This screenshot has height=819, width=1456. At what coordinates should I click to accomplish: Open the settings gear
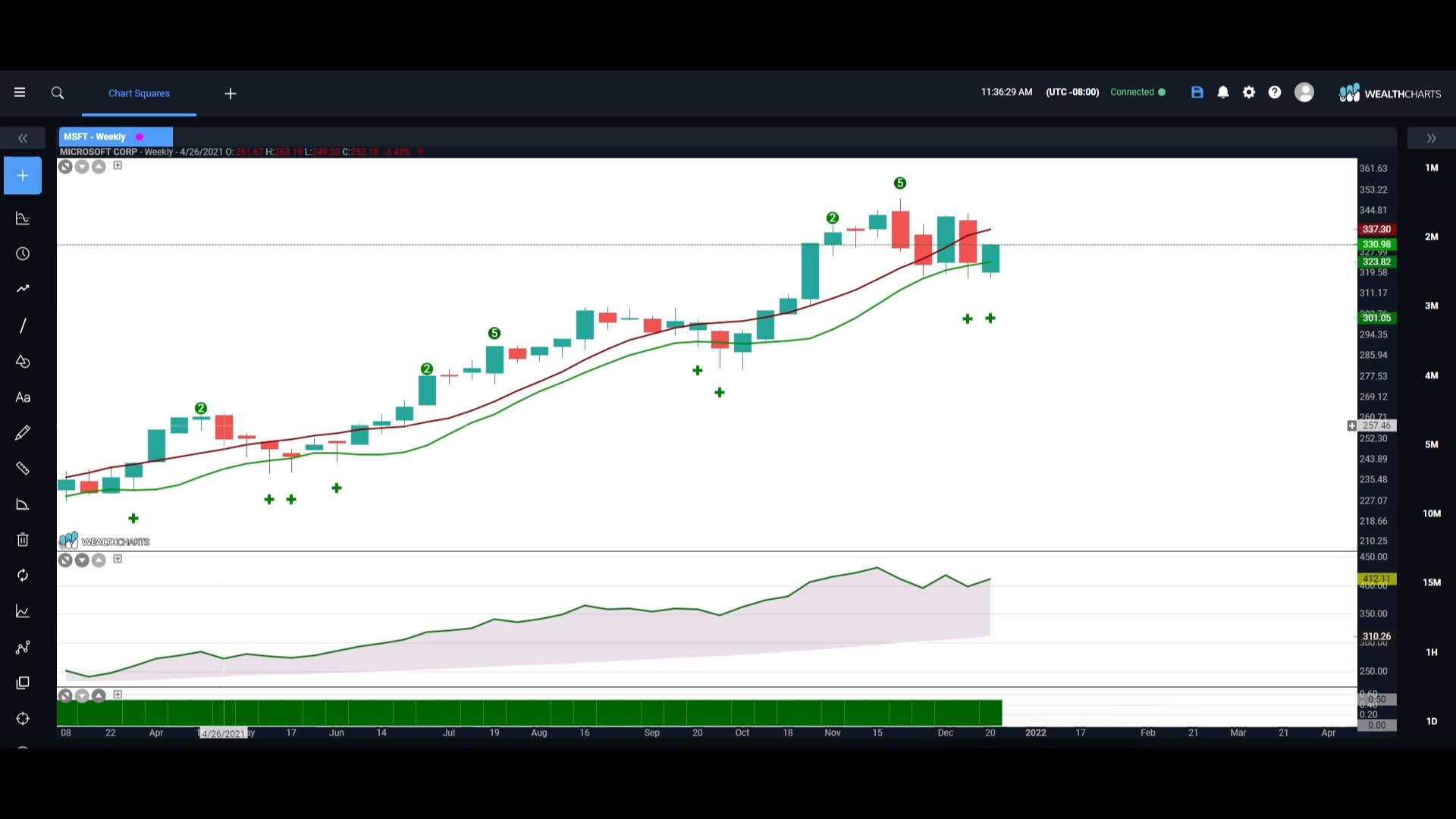pyautogui.click(x=1249, y=93)
